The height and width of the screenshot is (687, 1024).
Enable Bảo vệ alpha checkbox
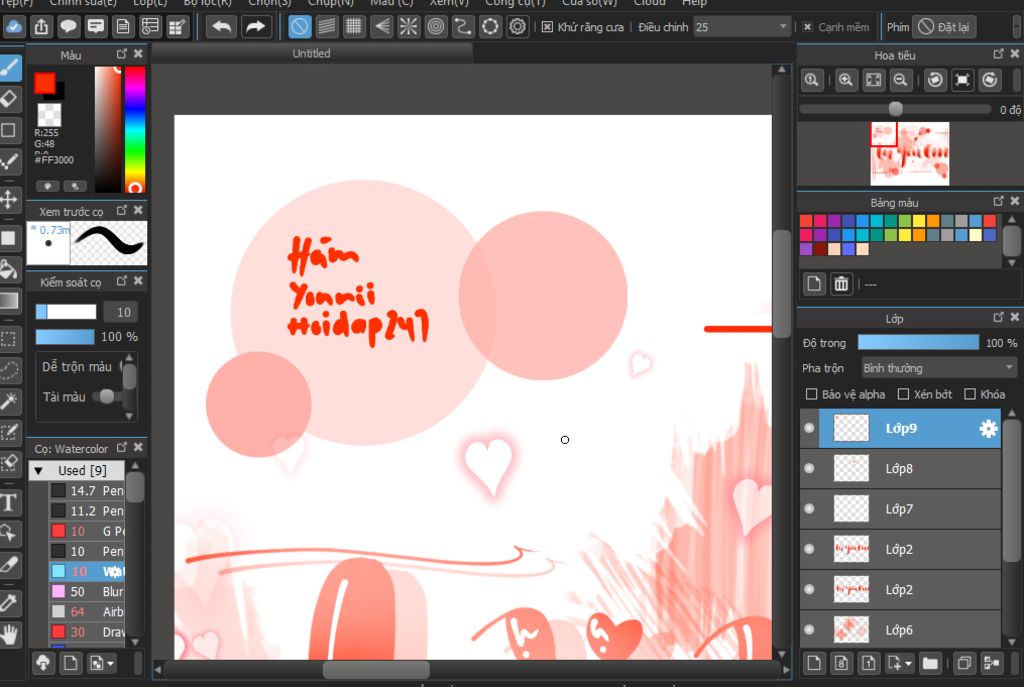tap(811, 394)
